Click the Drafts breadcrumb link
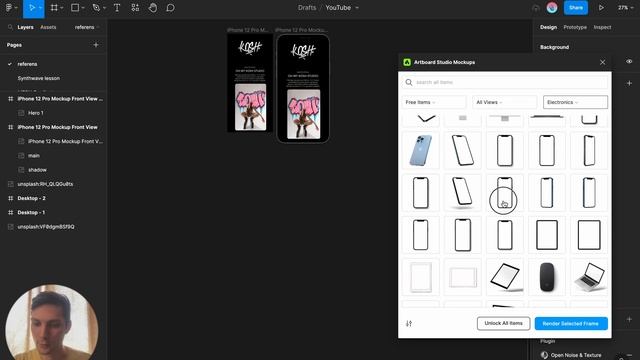Image resolution: width=640 pixels, height=360 pixels. [307, 8]
